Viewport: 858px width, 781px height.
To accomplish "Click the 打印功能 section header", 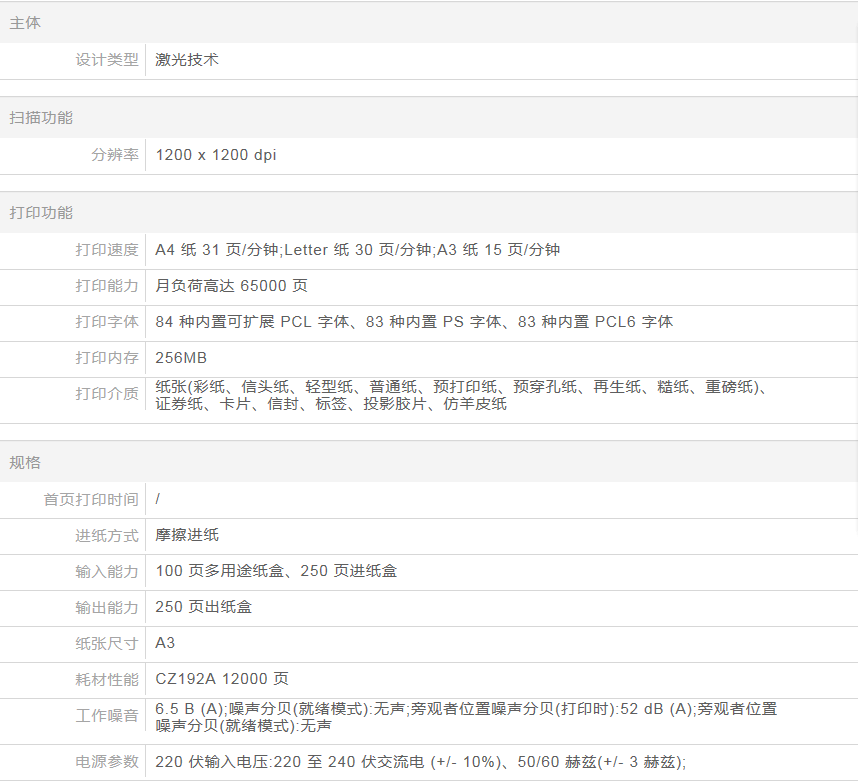I will coord(41,212).
